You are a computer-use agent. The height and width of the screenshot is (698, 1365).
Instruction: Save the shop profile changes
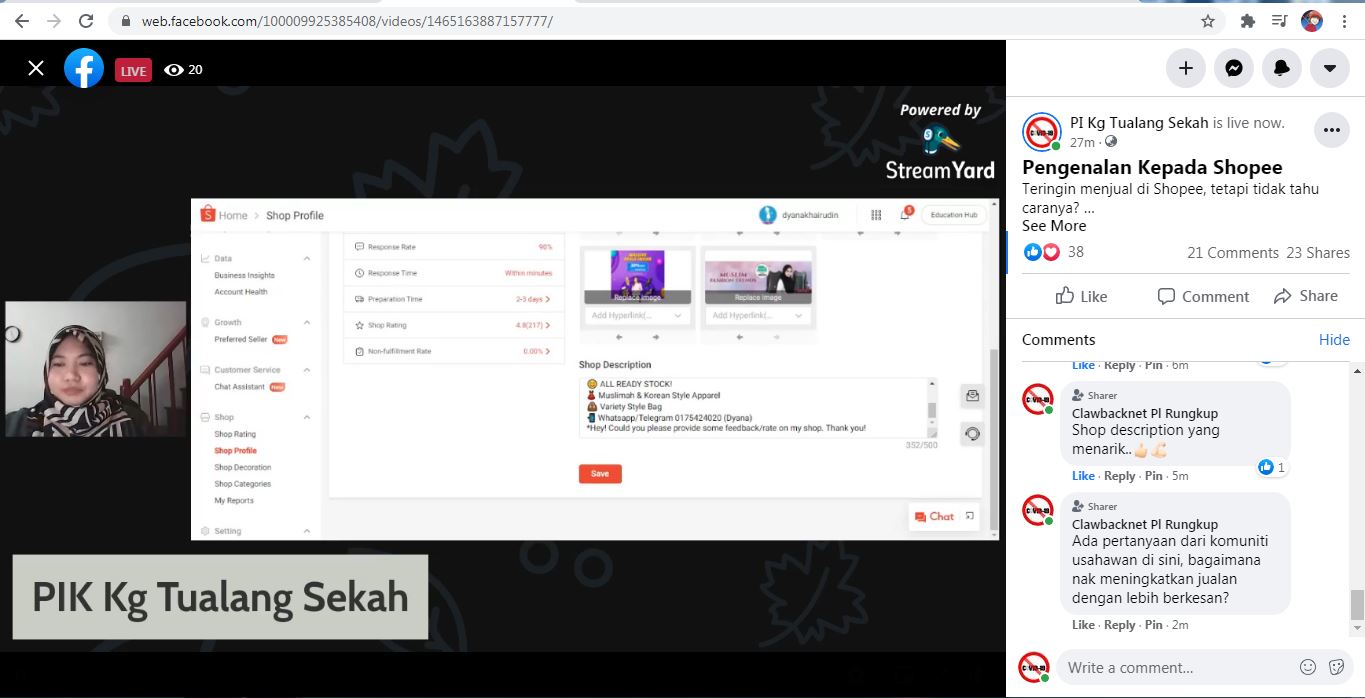click(x=600, y=474)
